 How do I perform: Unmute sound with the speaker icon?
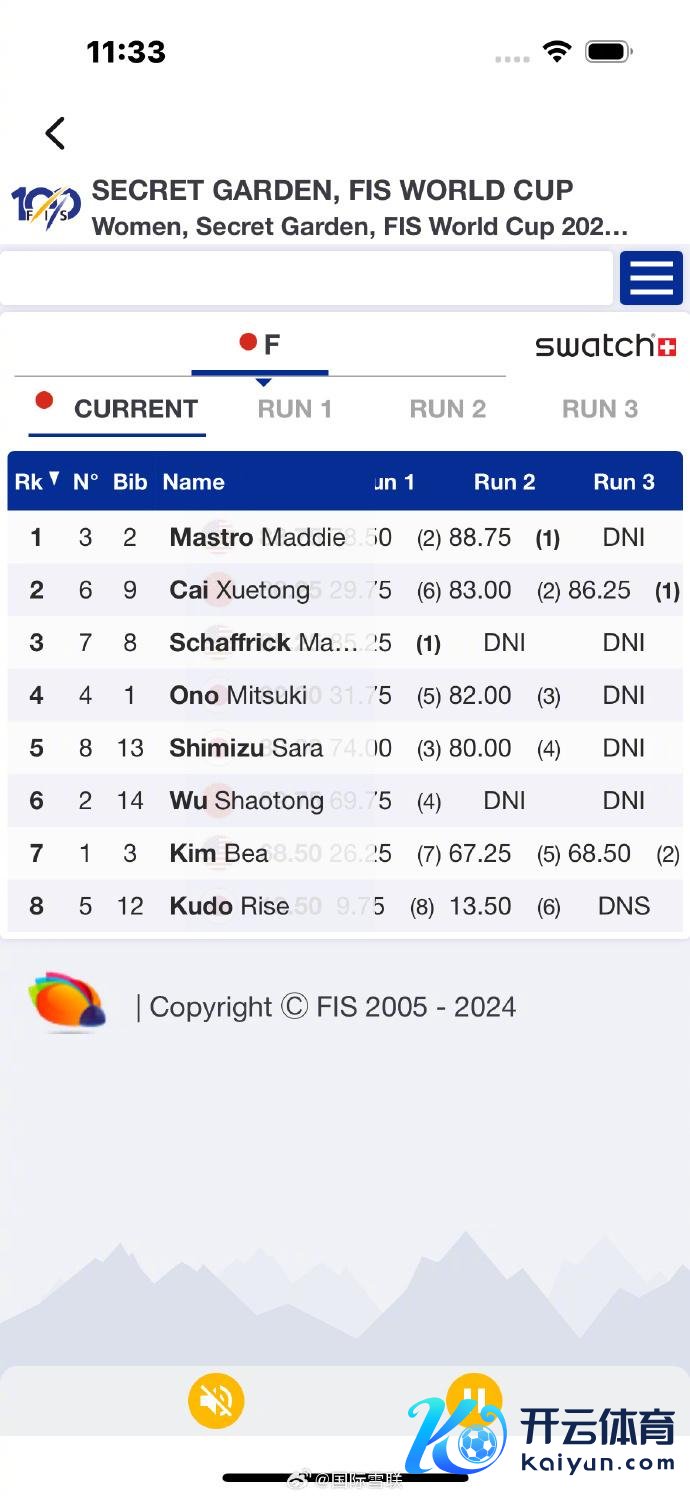pyautogui.click(x=216, y=1400)
